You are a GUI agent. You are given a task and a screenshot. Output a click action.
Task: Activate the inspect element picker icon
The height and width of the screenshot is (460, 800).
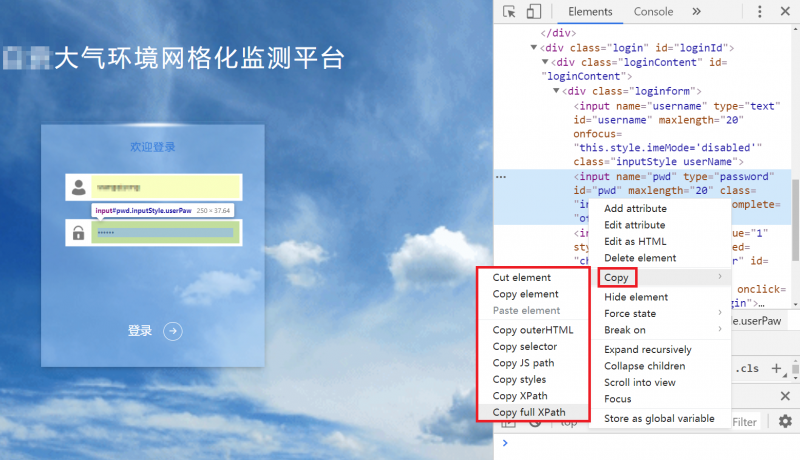(510, 12)
